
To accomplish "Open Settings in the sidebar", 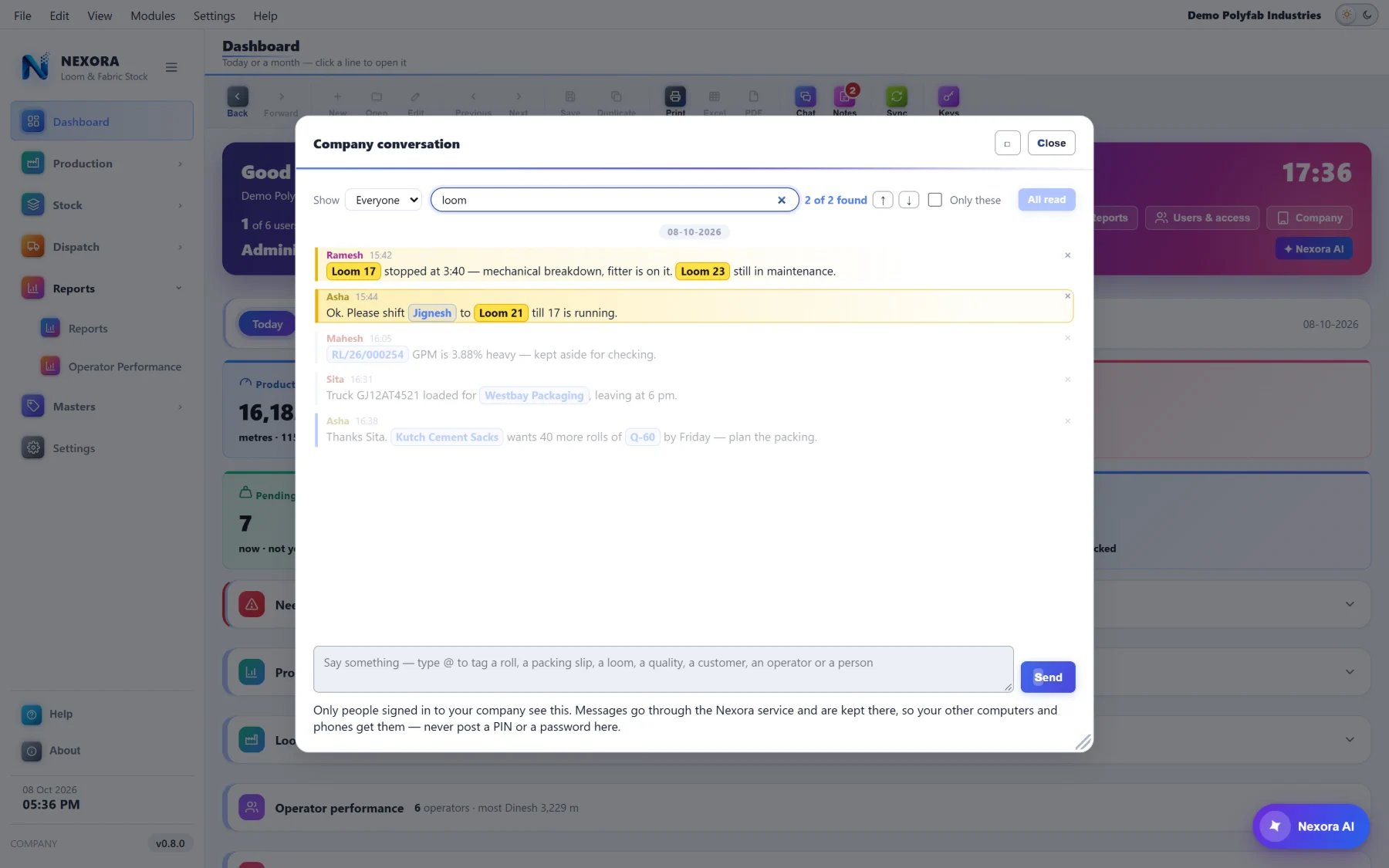I will pos(102,448).
